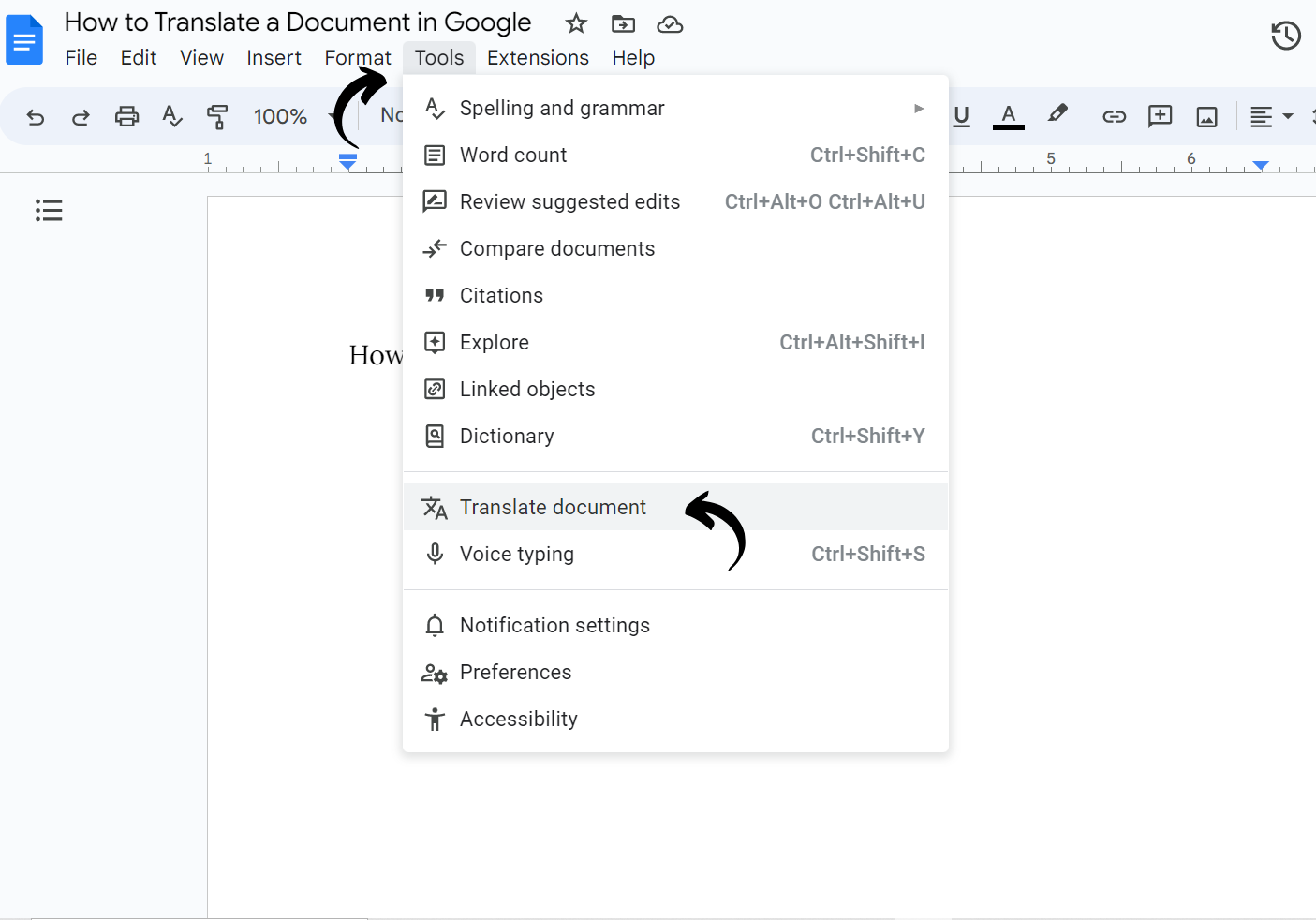Screen dimensions: 1316x920
Task: Toggle Underline formatting
Action: tap(961, 116)
